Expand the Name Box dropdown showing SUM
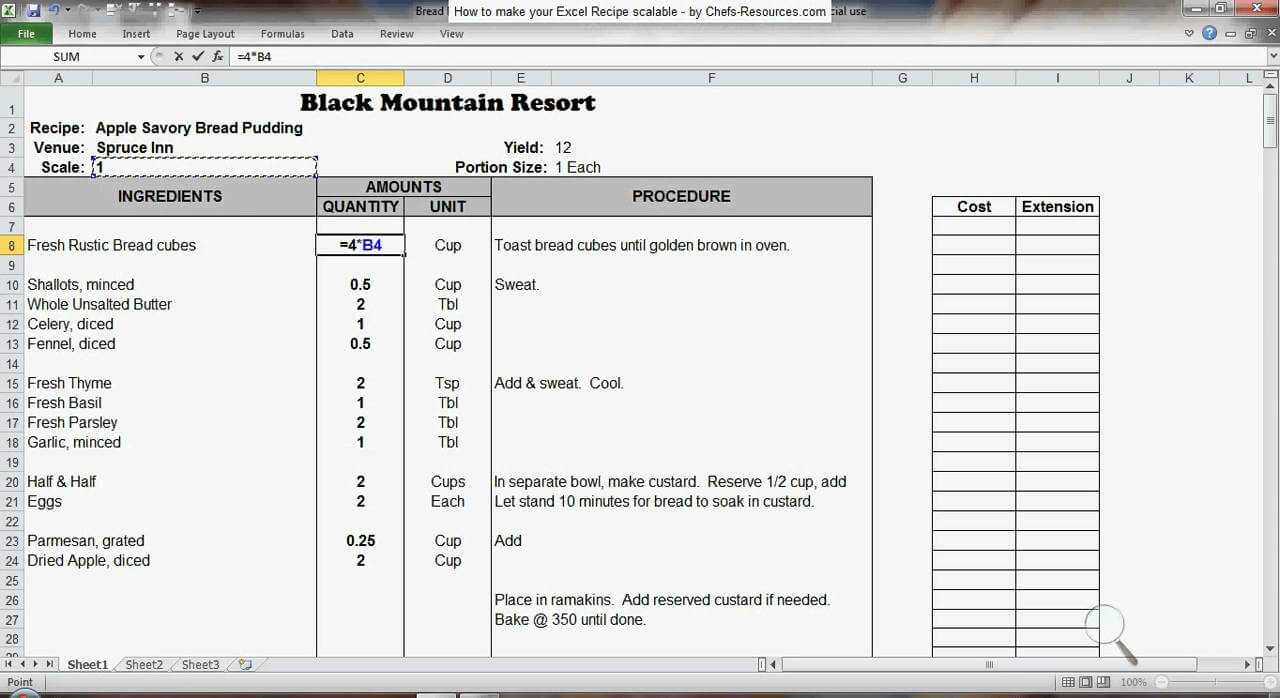 pos(141,57)
